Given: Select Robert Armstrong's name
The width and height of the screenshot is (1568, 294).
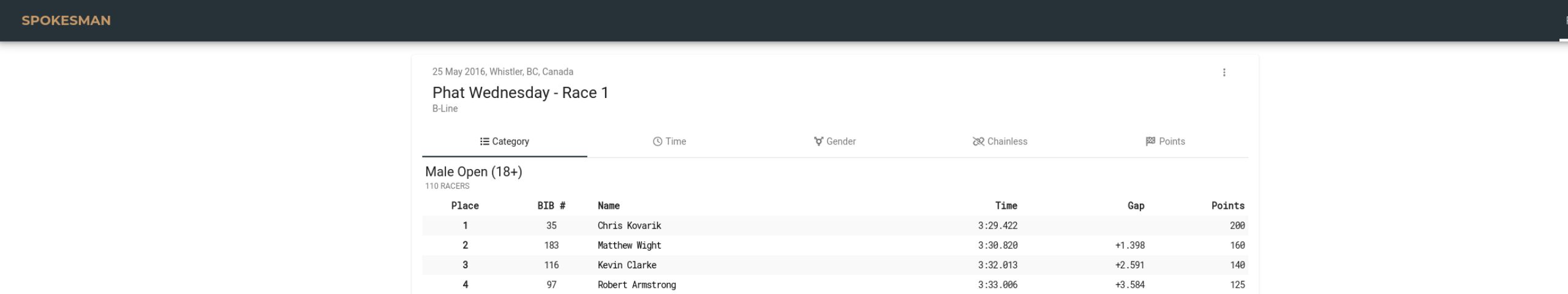Looking at the screenshot, I should [637, 284].
